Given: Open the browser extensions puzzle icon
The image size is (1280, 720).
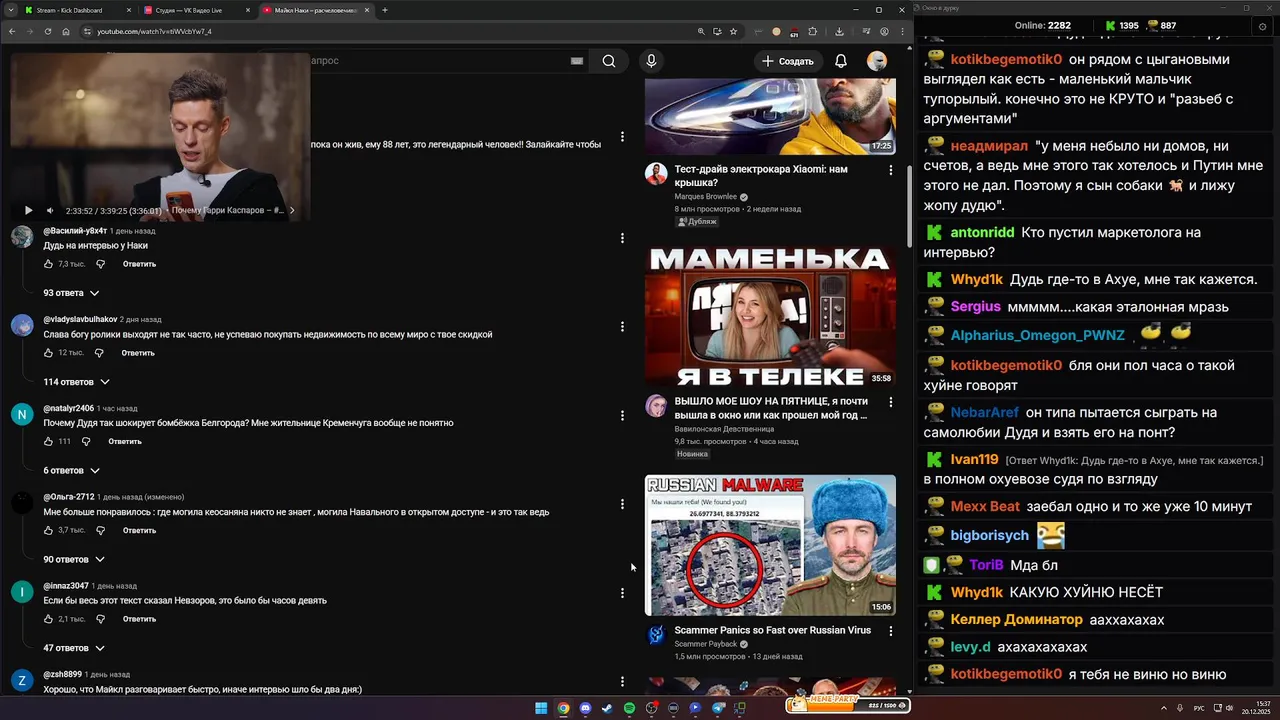Looking at the screenshot, I should (x=812, y=31).
